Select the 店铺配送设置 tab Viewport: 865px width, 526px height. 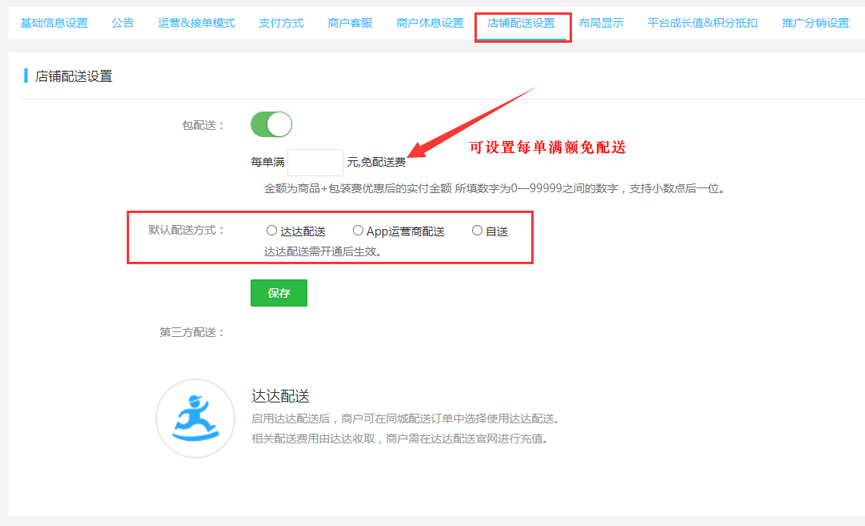tap(521, 23)
